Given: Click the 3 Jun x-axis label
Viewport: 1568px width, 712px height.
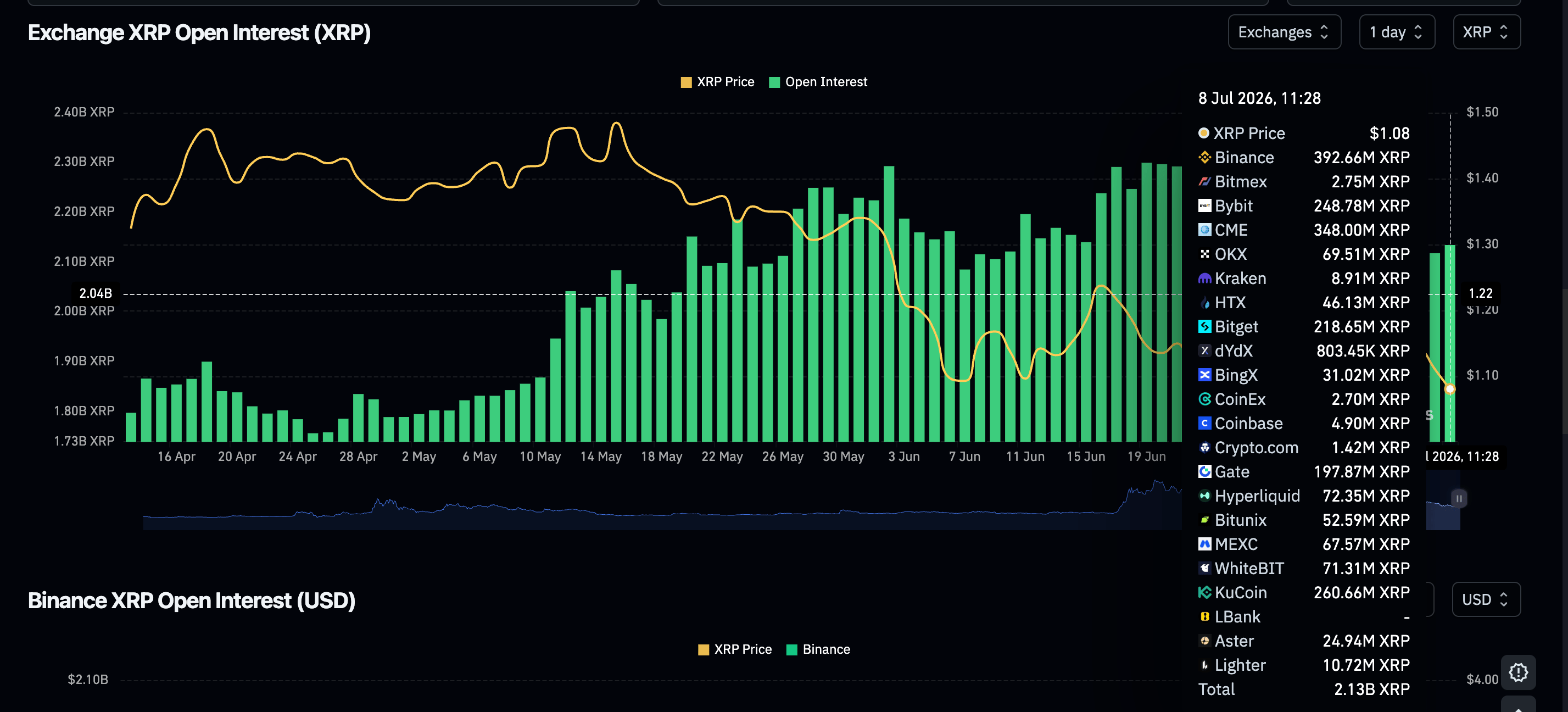Looking at the screenshot, I should (x=903, y=457).
